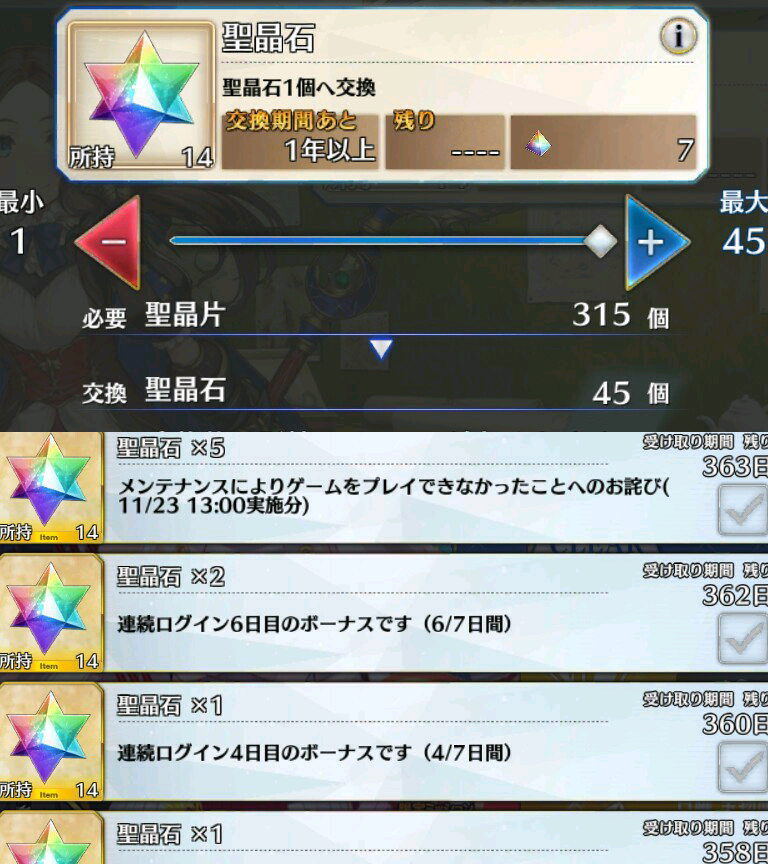Click the slider handle on exchange bar

click(x=600, y=241)
